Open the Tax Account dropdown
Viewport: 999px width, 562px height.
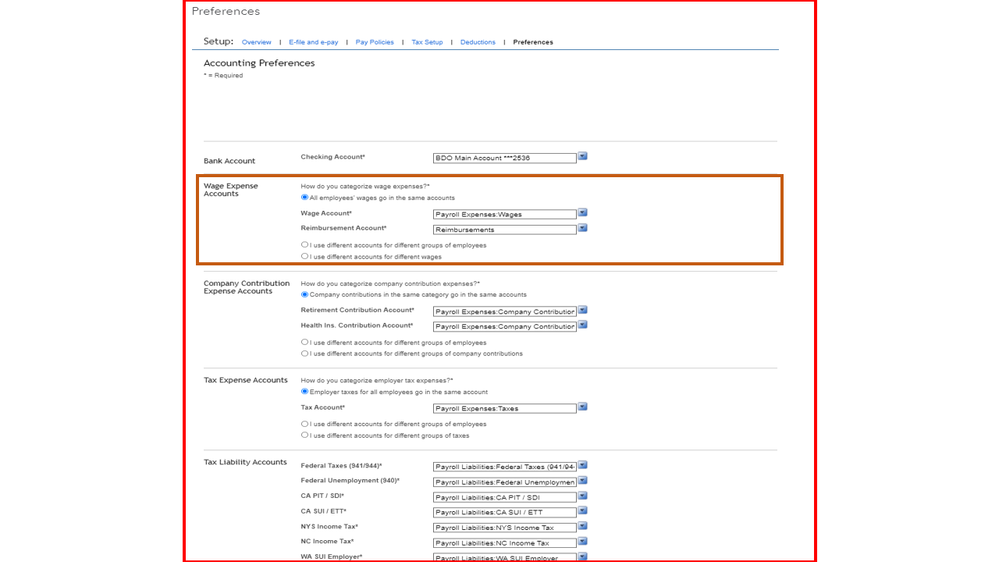[x=582, y=408]
